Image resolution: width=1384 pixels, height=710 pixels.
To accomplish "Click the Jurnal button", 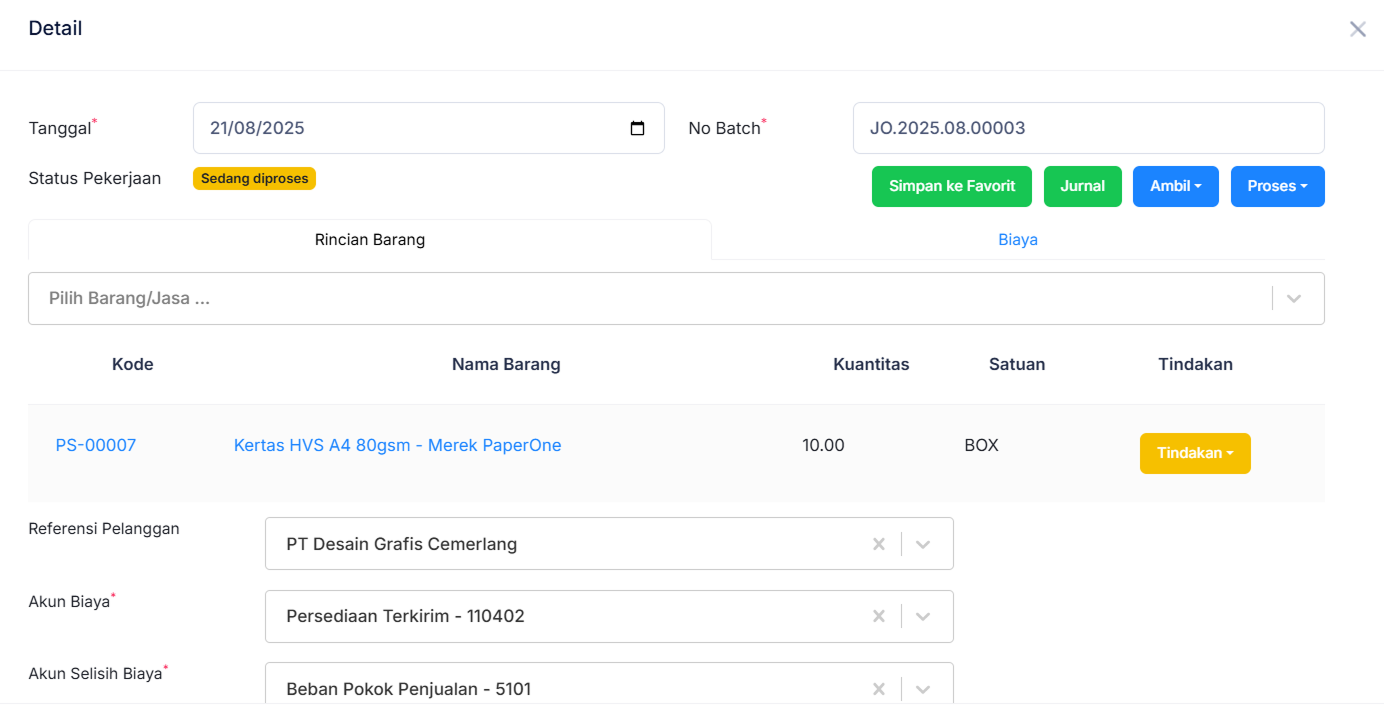I will pos(1082,186).
